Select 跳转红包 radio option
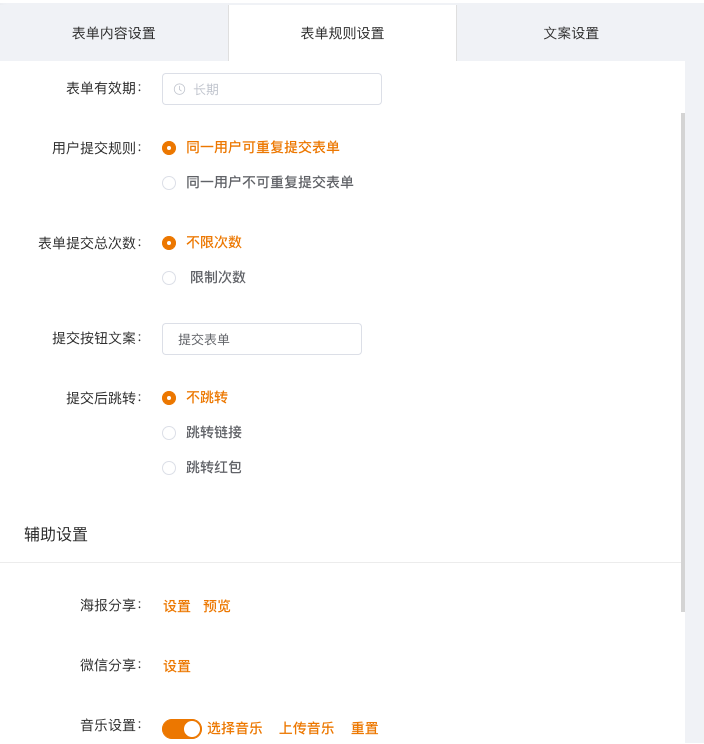The width and height of the screenshot is (704, 744). [169, 468]
